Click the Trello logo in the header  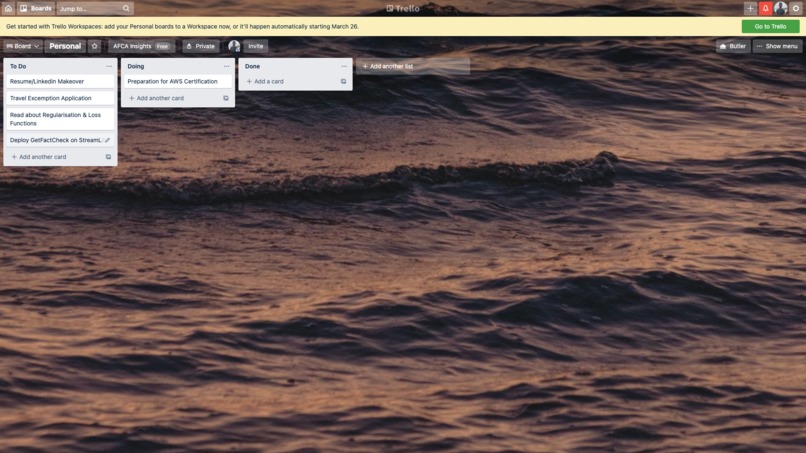(403, 8)
